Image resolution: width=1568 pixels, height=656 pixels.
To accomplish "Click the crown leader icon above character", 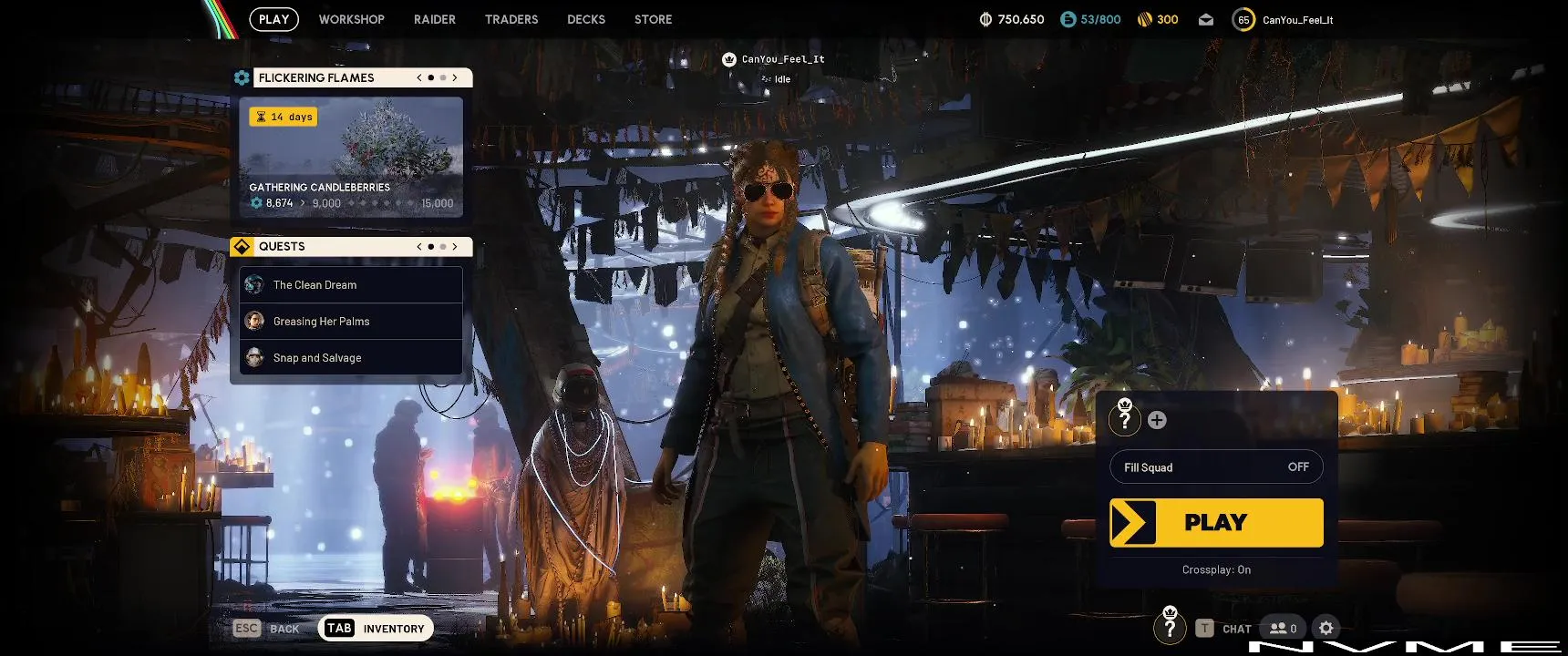I will (x=728, y=59).
